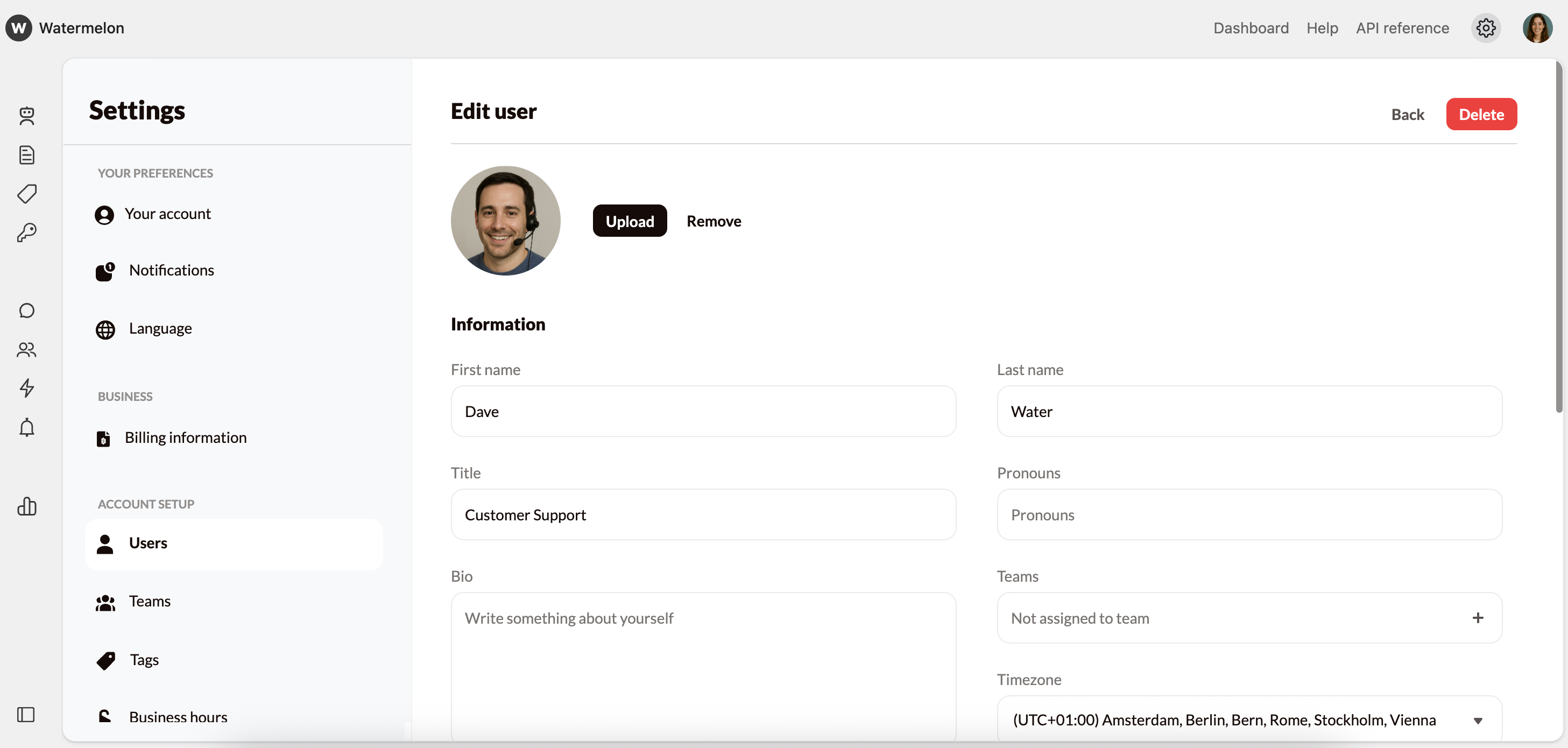Screen dimensions: 1568x748
Task: Switch to the Teams section in Account Setup
Action: pos(149,601)
